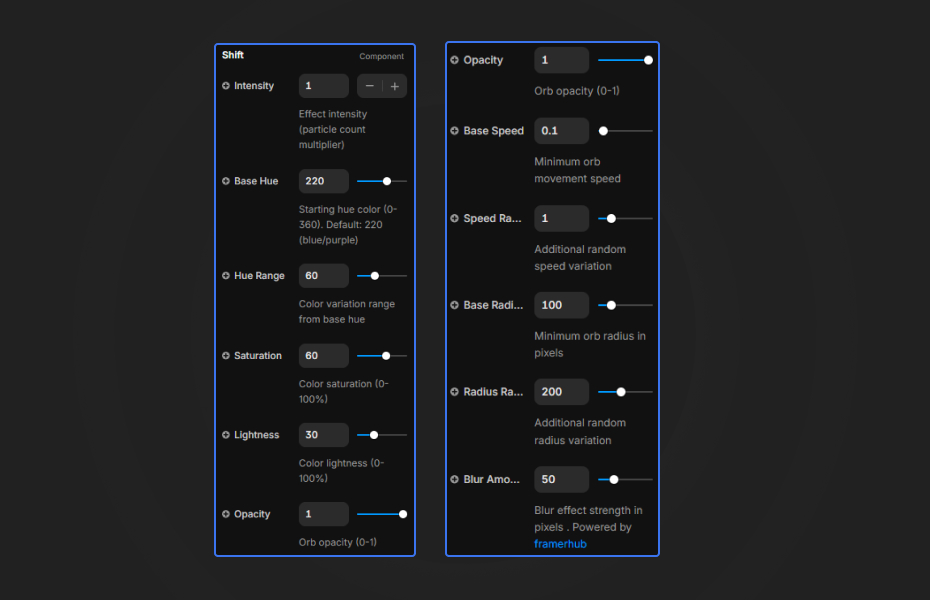Select the Shift component title
Image resolution: width=930 pixels, height=600 pixels.
click(233, 55)
